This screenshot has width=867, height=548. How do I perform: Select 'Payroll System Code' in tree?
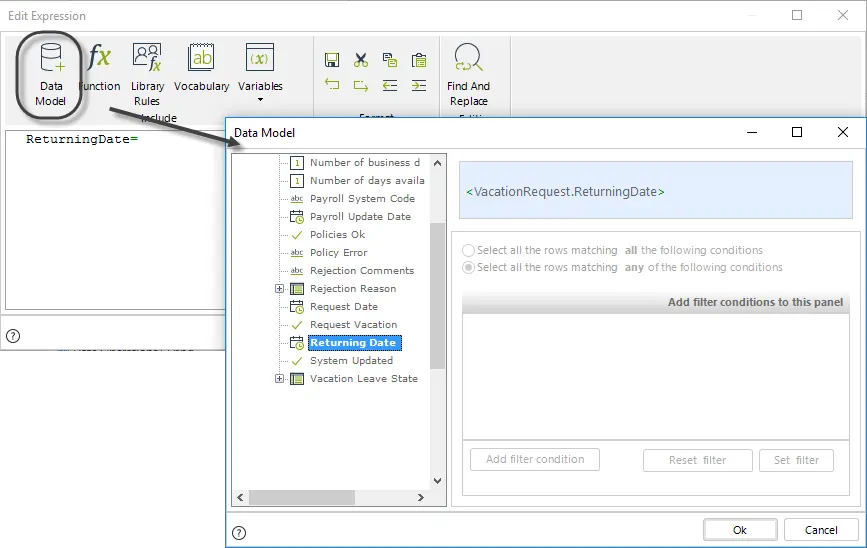[362, 199]
